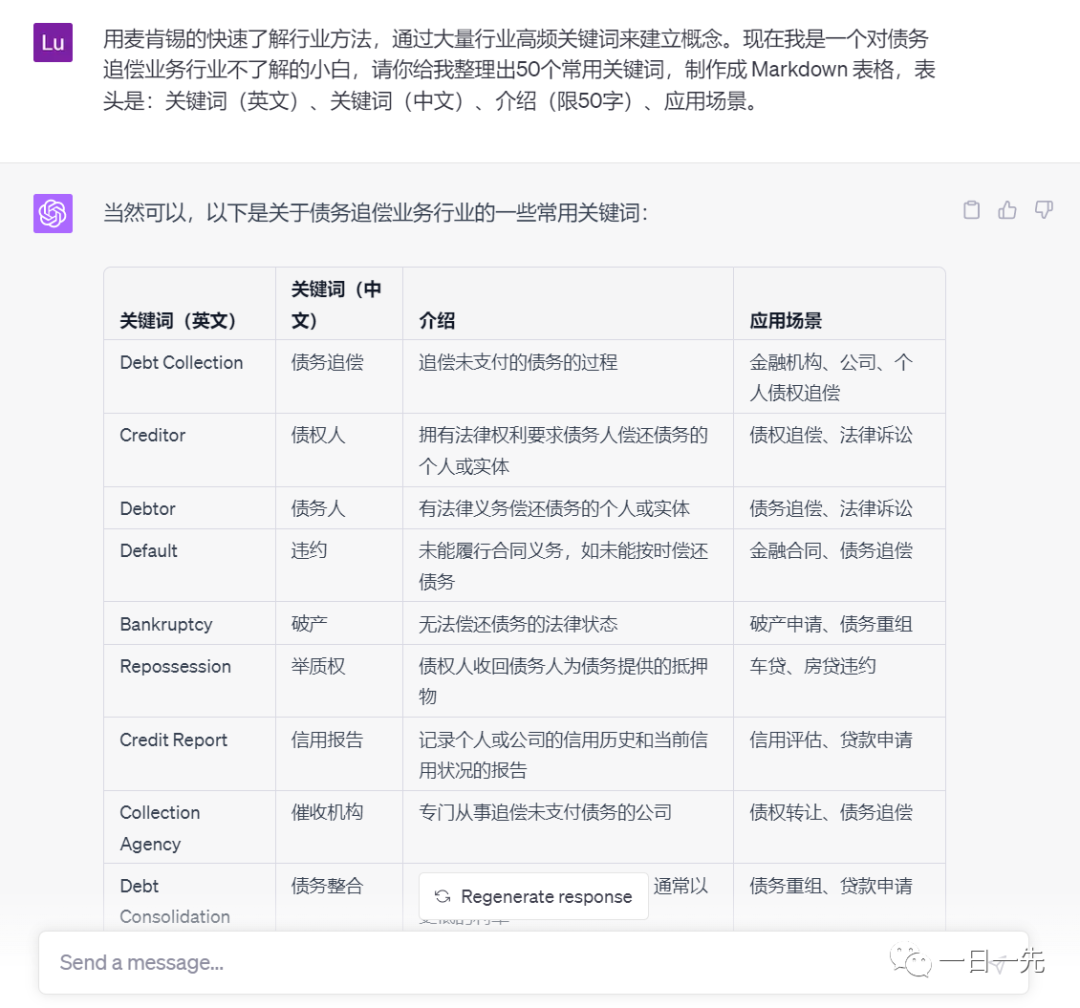Click the 介绍 column header

(x=437, y=321)
